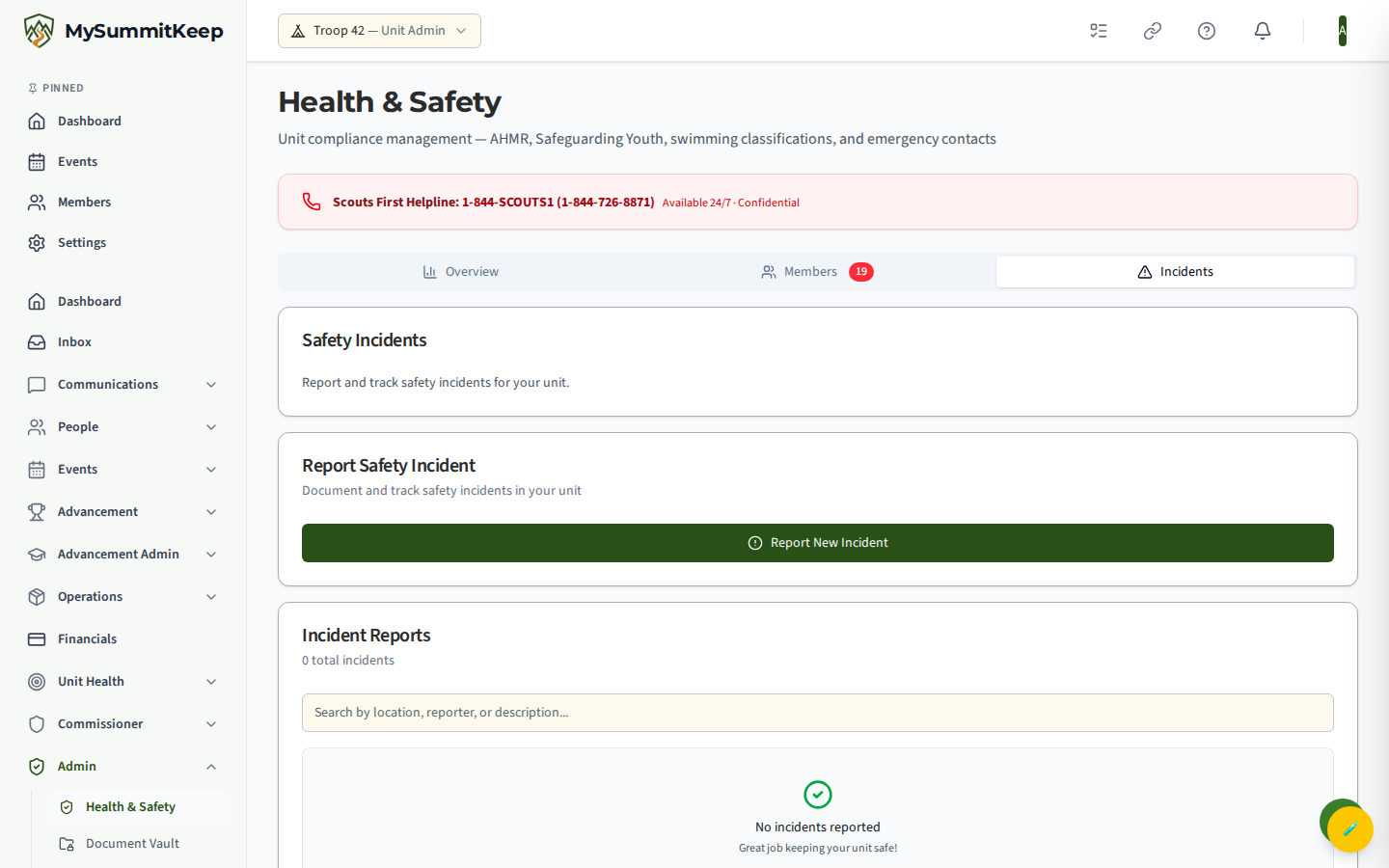Screen dimensions: 1389x868
Task: Click the '0 total incidents' text
Action: pyautogui.click(x=348, y=661)
